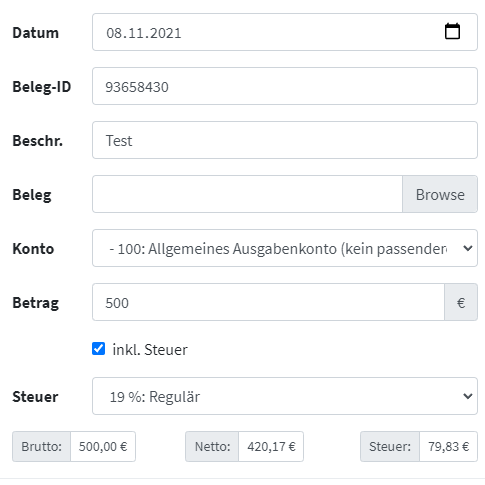Select the Beschr. description text field
The width and height of the screenshot is (485, 485).
point(285,140)
